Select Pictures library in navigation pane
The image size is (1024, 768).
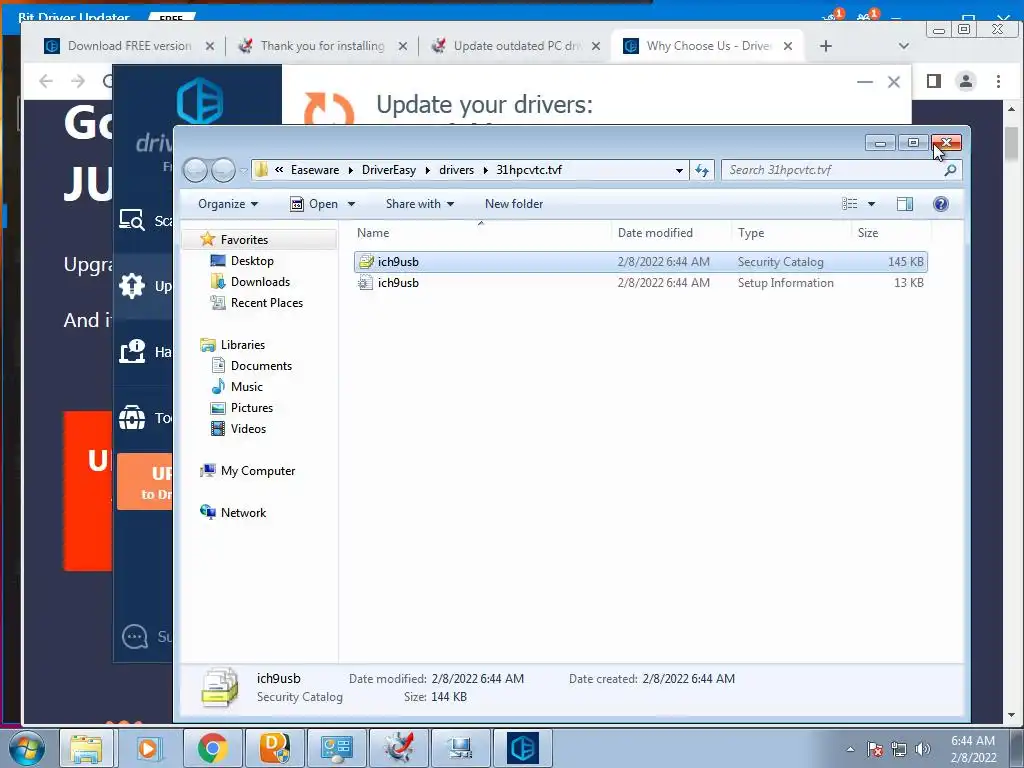pyautogui.click(x=251, y=408)
